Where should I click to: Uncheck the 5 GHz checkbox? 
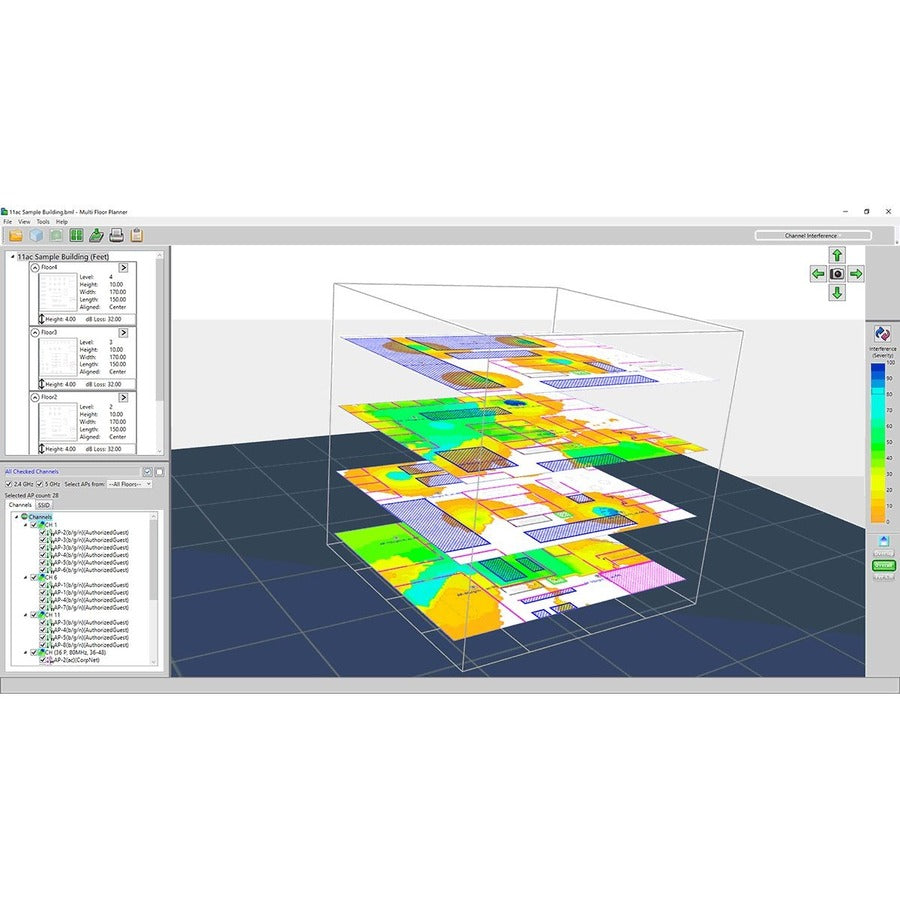pyautogui.click(x=41, y=484)
